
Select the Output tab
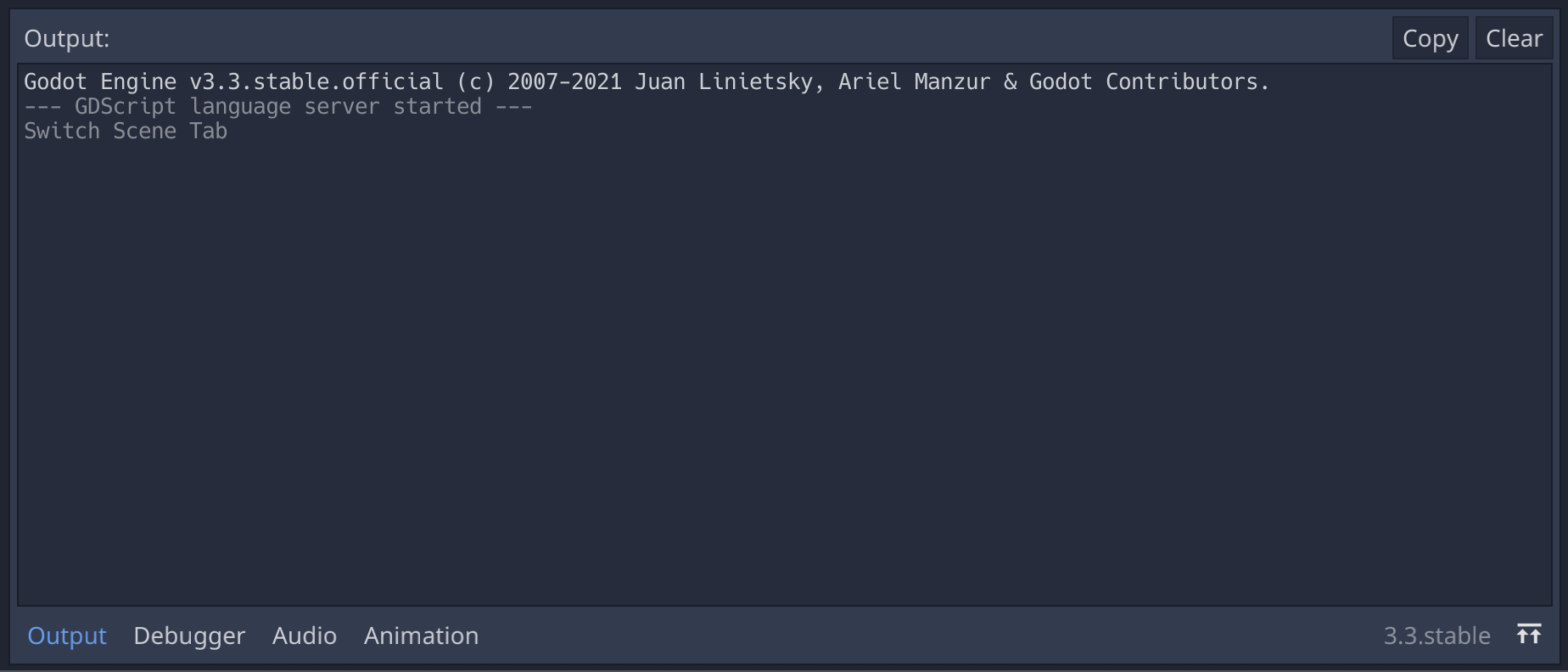pos(67,636)
